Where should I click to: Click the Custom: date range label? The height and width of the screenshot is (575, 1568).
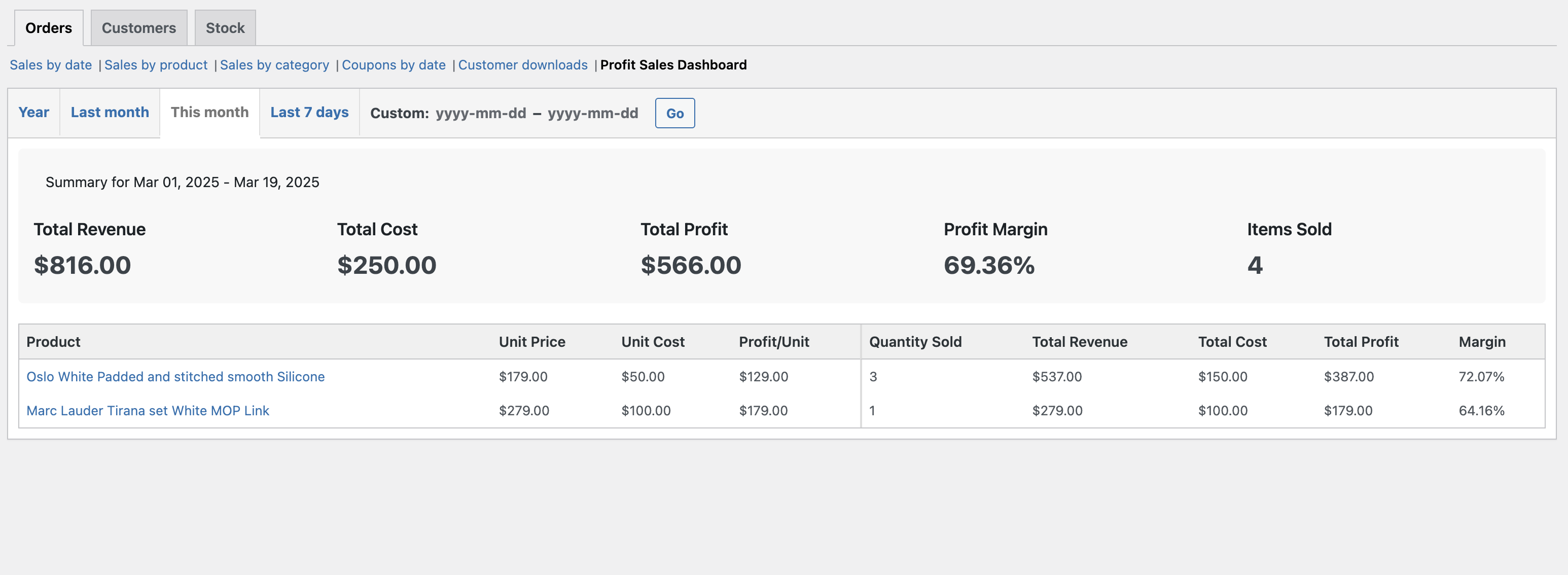click(399, 113)
